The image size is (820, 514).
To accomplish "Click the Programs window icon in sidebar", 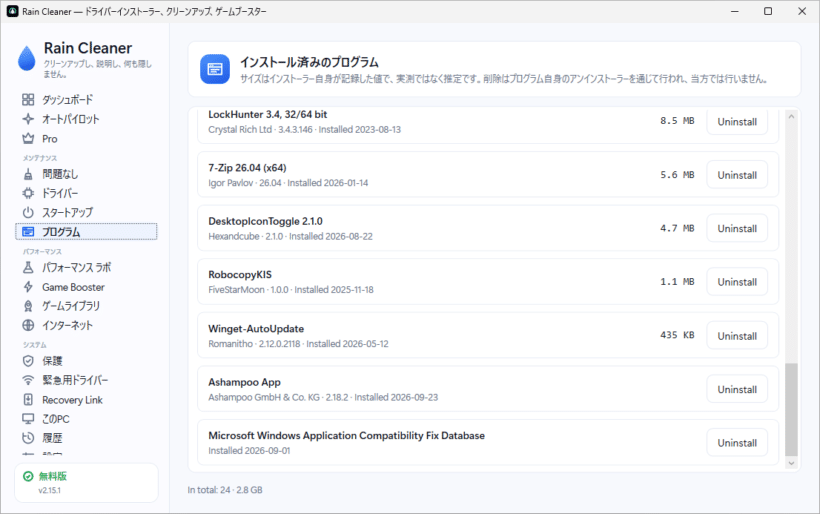I will point(28,232).
